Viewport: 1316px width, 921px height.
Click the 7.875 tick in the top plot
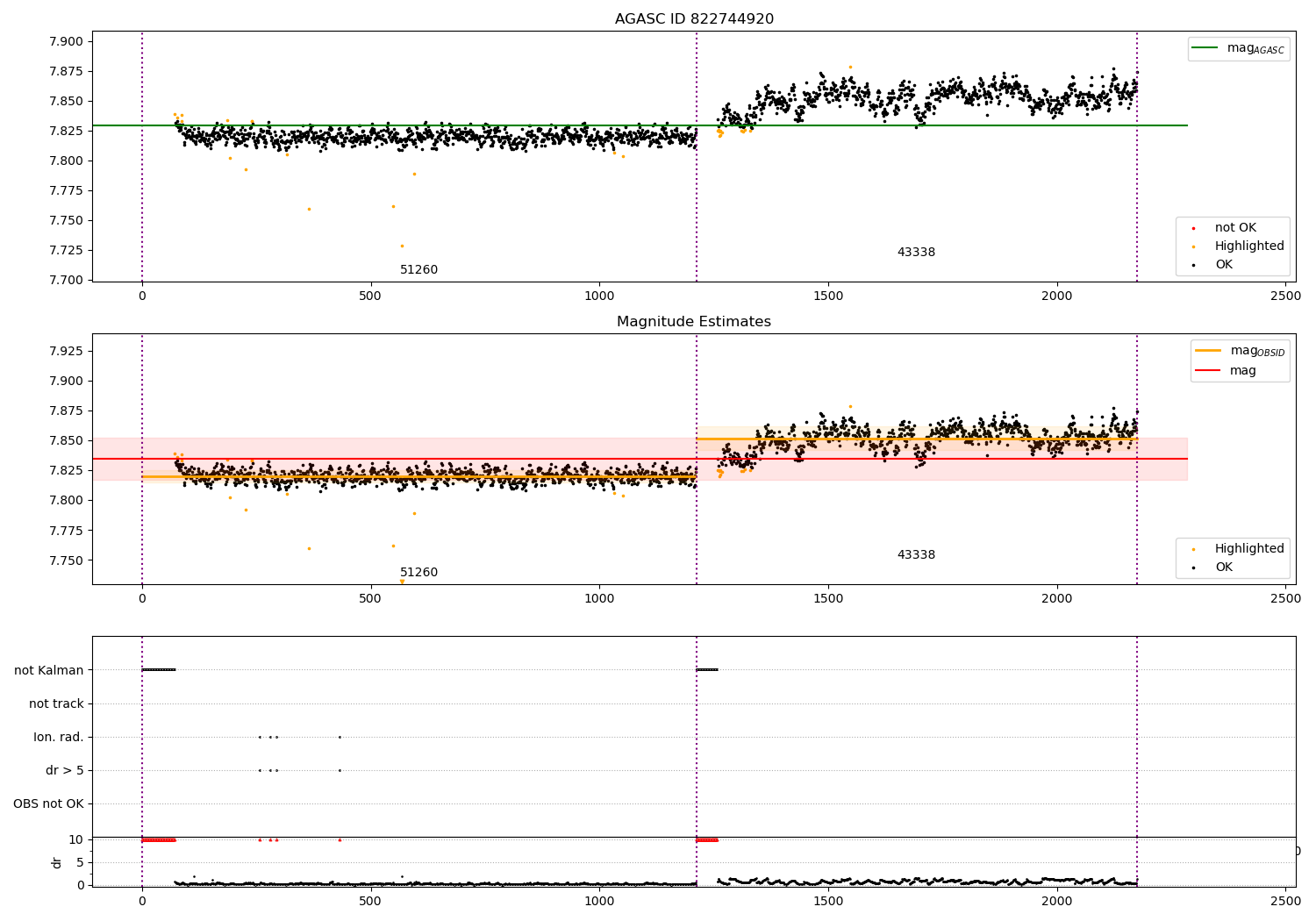point(66,72)
